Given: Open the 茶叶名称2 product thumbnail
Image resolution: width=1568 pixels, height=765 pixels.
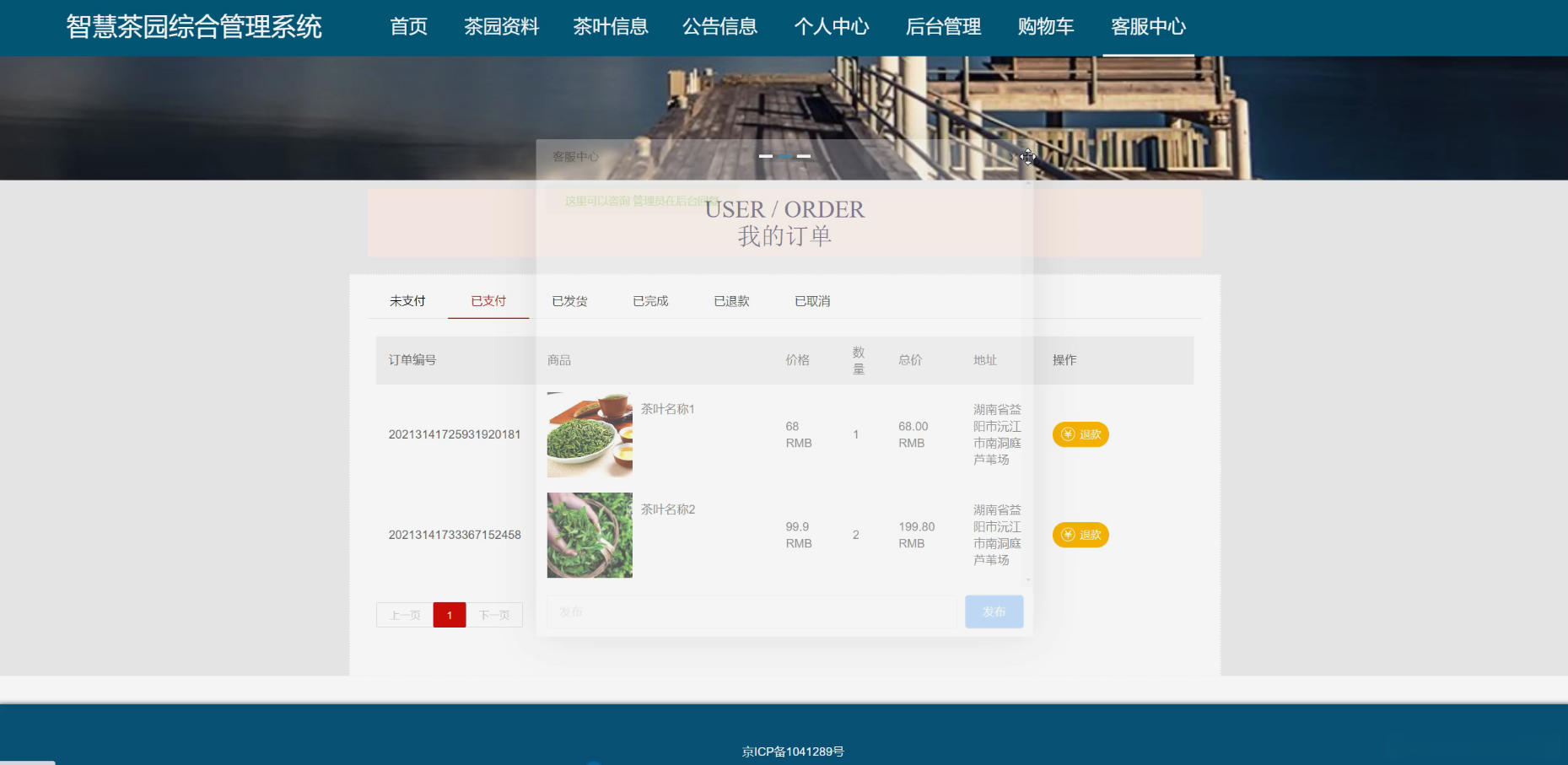Looking at the screenshot, I should click(x=590, y=535).
